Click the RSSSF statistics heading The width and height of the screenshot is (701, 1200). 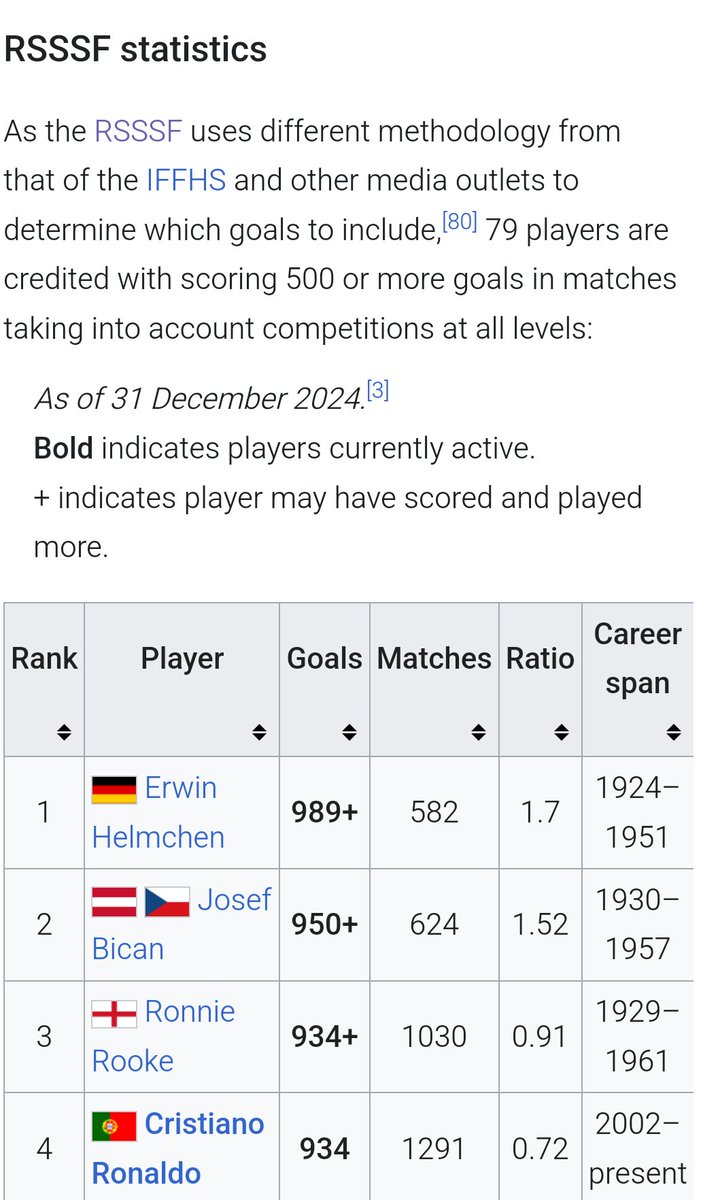pyautogui.click(x=136, y=49)
